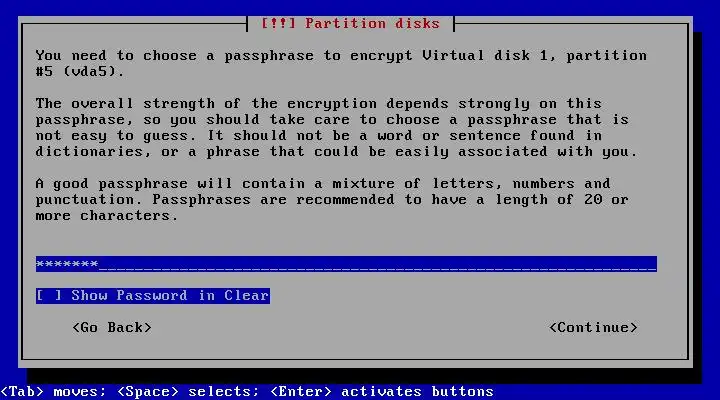
Task: Click the <Space> selects hint at the bottom
Action: click(188, 391)
